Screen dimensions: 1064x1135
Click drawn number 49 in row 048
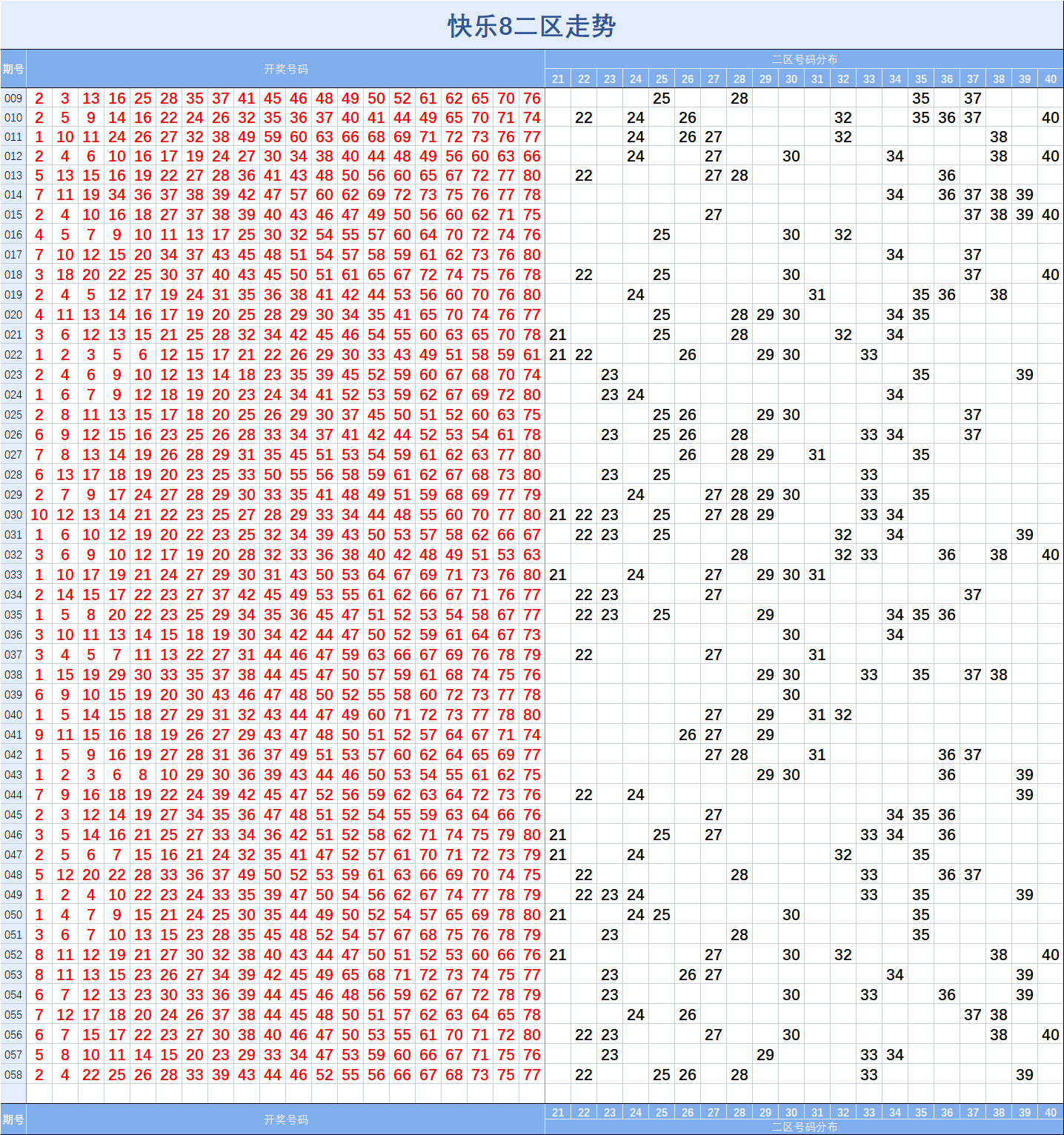247,875
